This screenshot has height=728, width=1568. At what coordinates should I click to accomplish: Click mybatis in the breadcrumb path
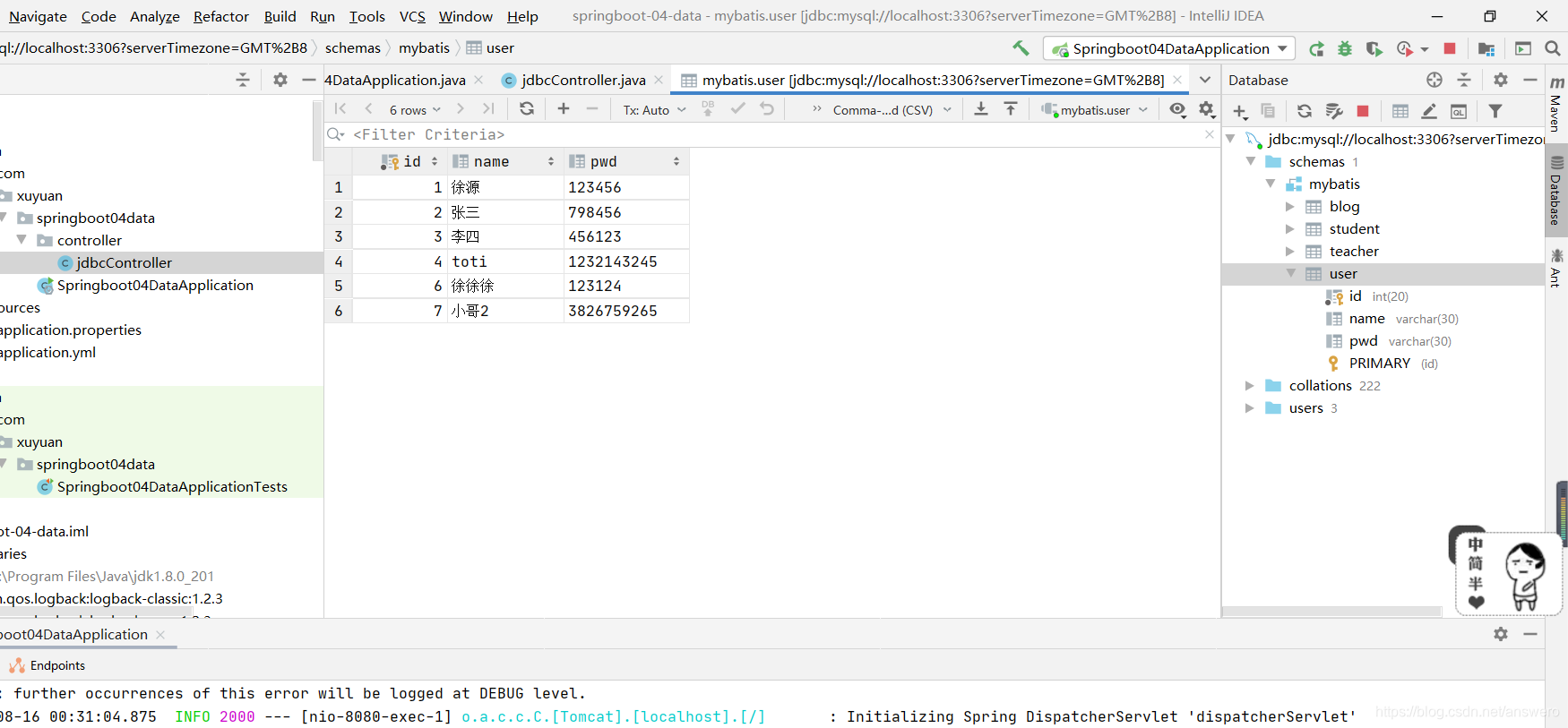(x=424, y=48)
